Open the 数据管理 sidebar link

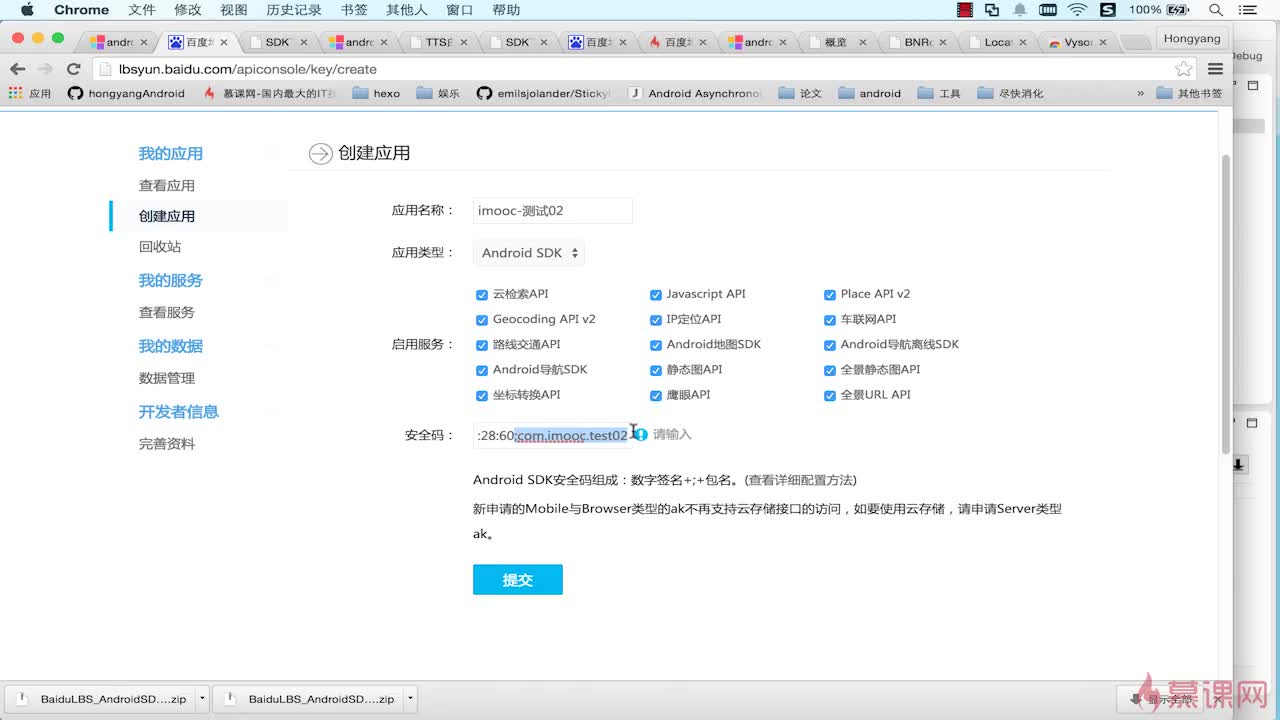click(167, 378)
